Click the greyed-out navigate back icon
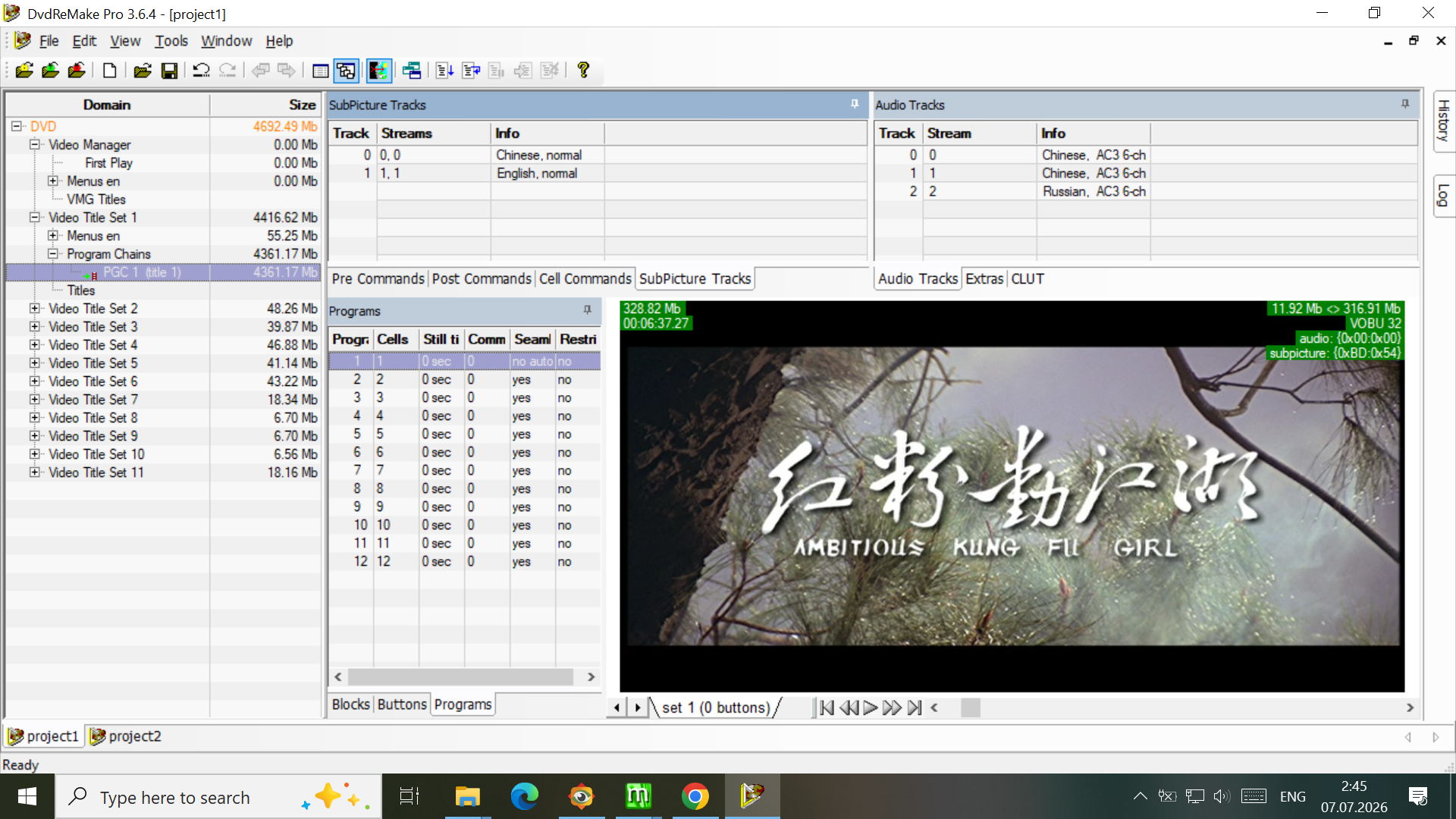The height and width of the screenshot is (819, 1456). click(261, 71)
